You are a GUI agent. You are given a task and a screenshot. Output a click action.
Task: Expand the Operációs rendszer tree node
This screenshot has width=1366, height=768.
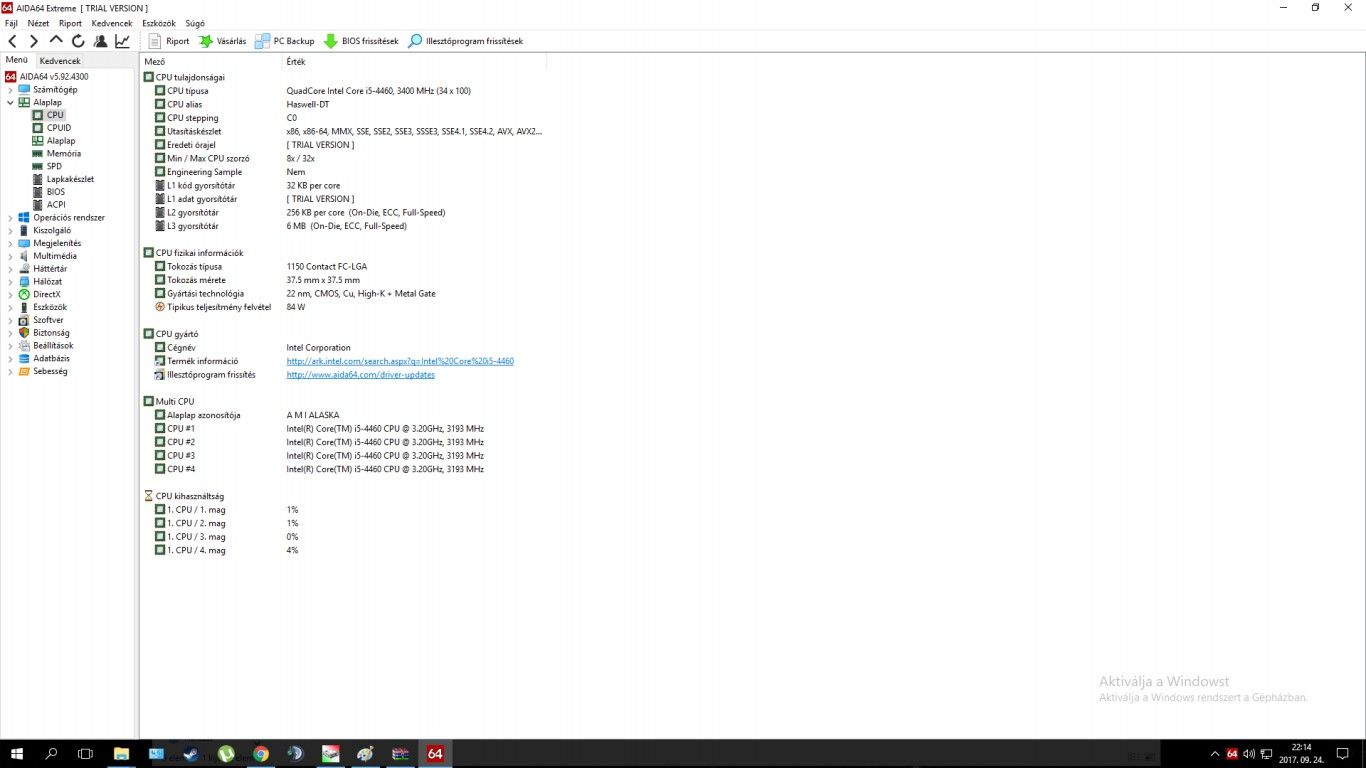click(x=11, y=218)
